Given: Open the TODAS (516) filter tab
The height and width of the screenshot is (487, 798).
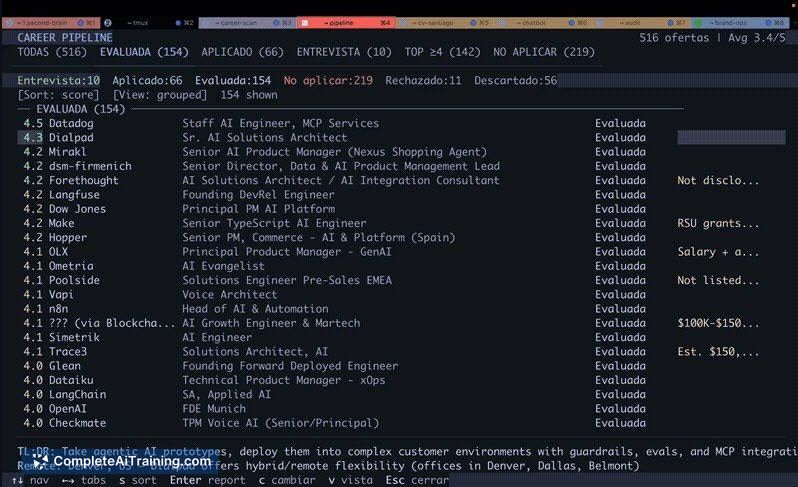Looking at the screenshot, I should [x=52, y=52].
